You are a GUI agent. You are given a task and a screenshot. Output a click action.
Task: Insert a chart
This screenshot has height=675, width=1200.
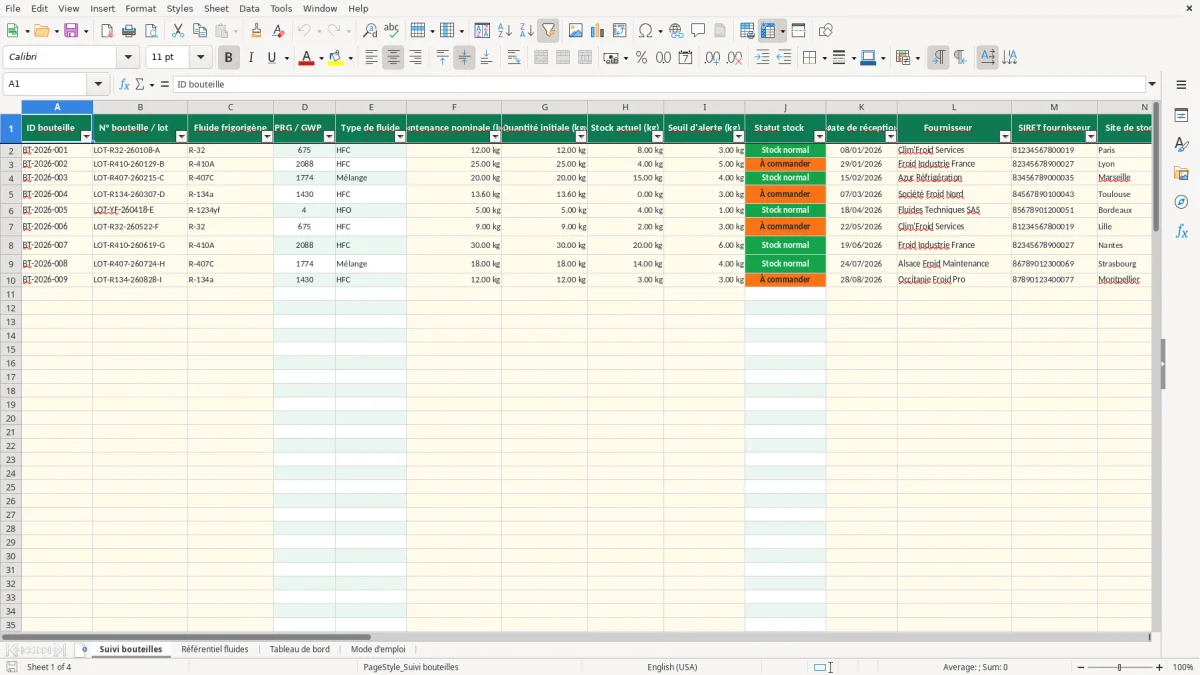tap(597, 31)
